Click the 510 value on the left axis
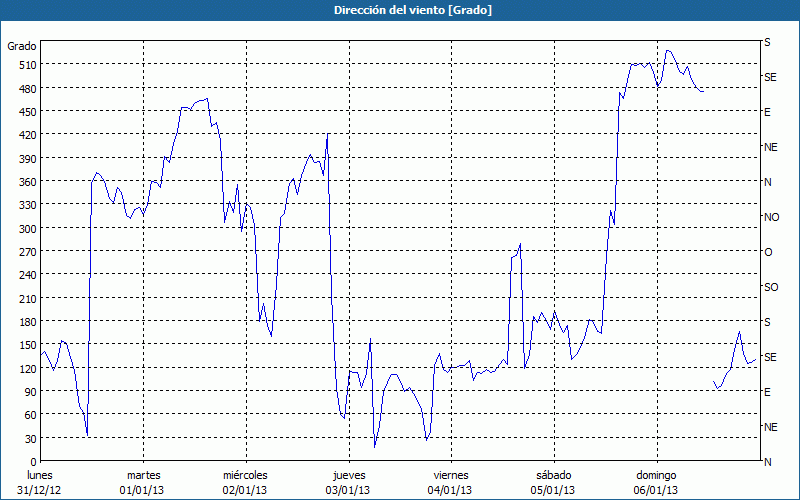The height and width of the screenshot is (500, 800). pyautogui.click(x=27, y=65)
